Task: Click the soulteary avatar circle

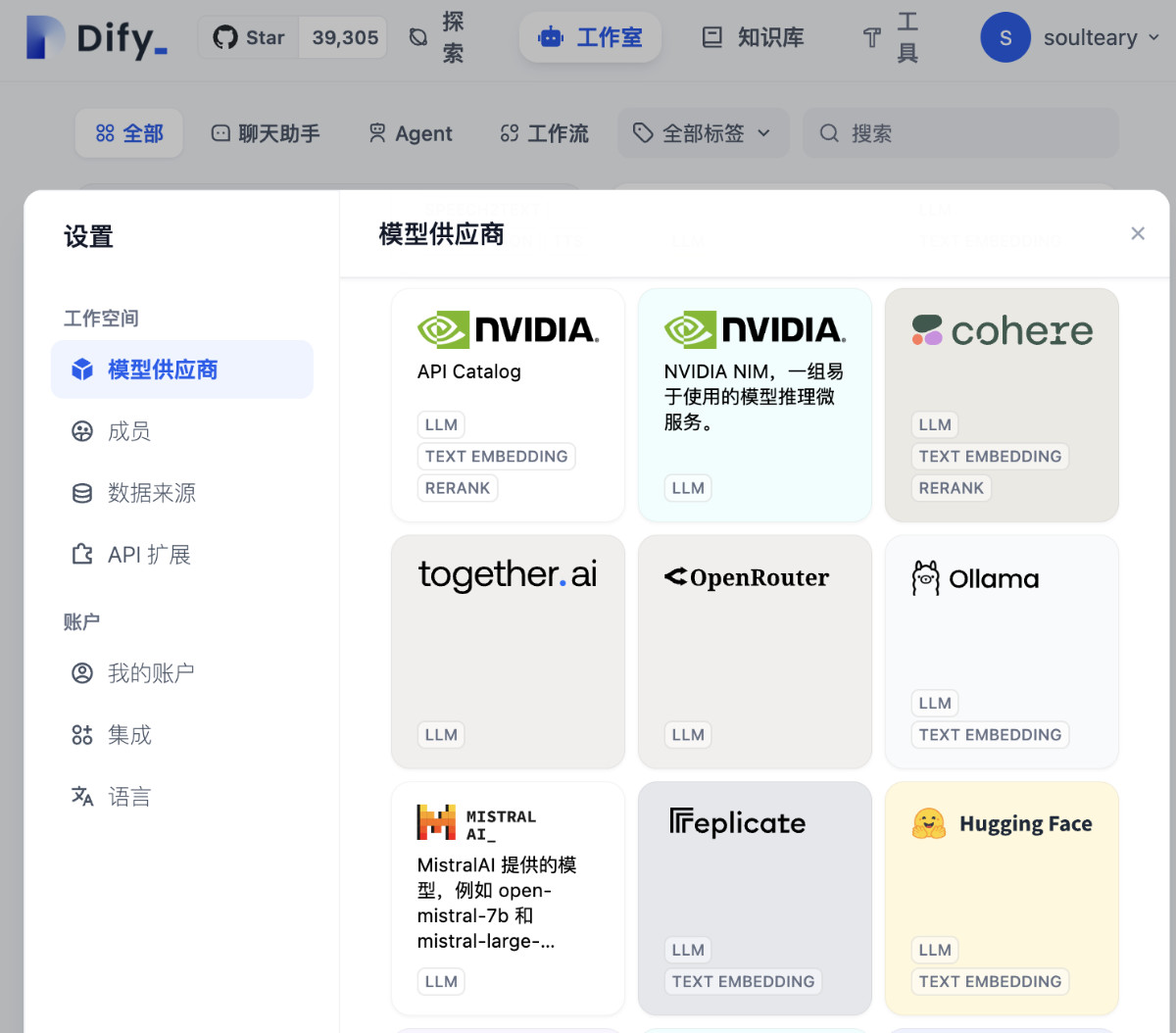Action: 1005,37
